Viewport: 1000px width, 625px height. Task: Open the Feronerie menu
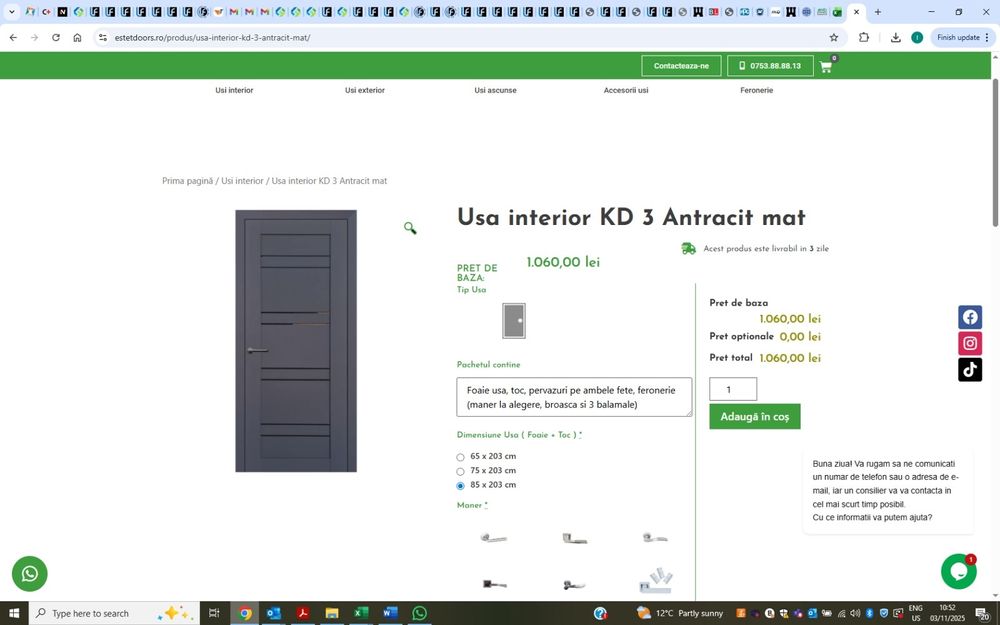[x=756, y=91]
